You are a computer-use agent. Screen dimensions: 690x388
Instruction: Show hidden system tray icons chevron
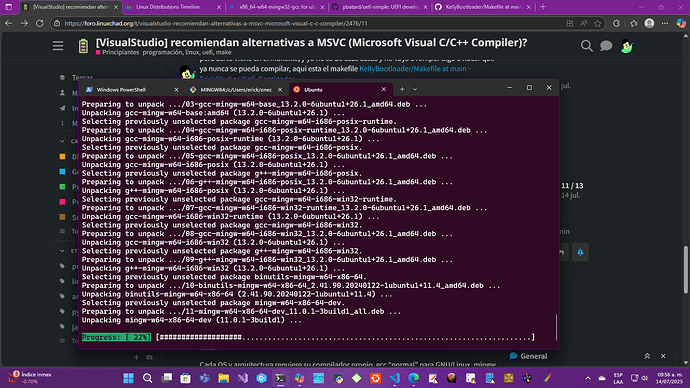(x=588, y=378)
